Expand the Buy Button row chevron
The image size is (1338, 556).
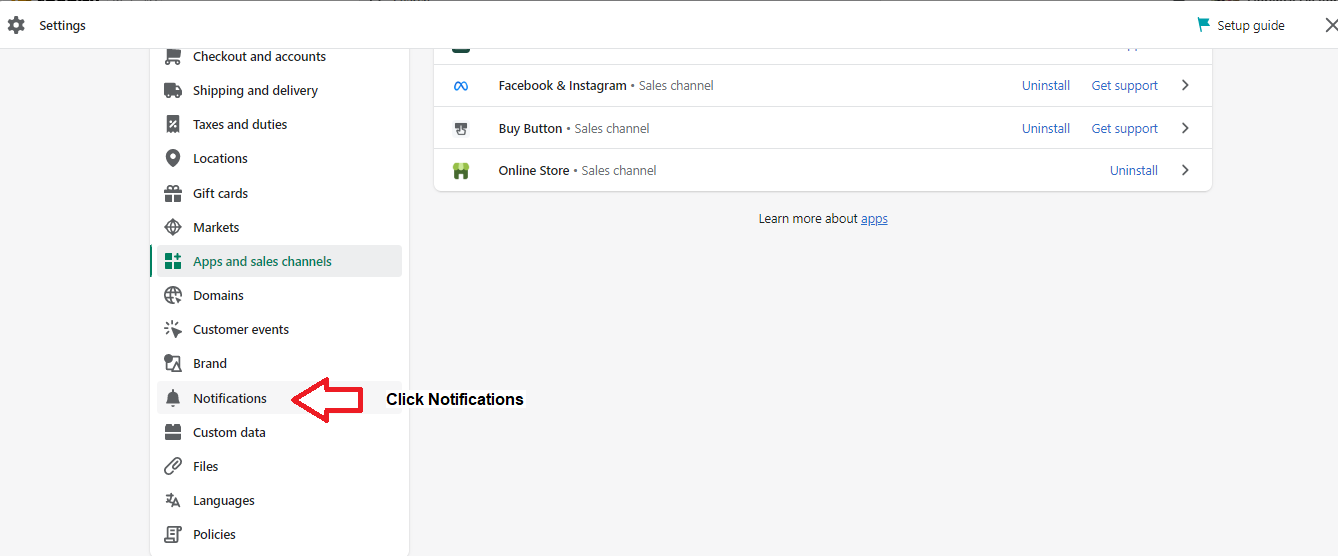[x=1185, y=128]
